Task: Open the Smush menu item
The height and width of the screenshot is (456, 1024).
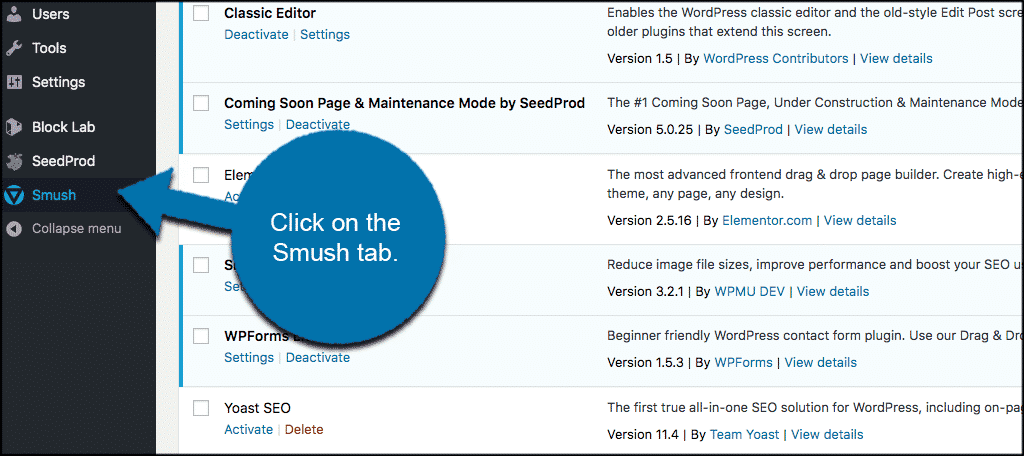Action: pyautogui.click(x=53, y=195)
